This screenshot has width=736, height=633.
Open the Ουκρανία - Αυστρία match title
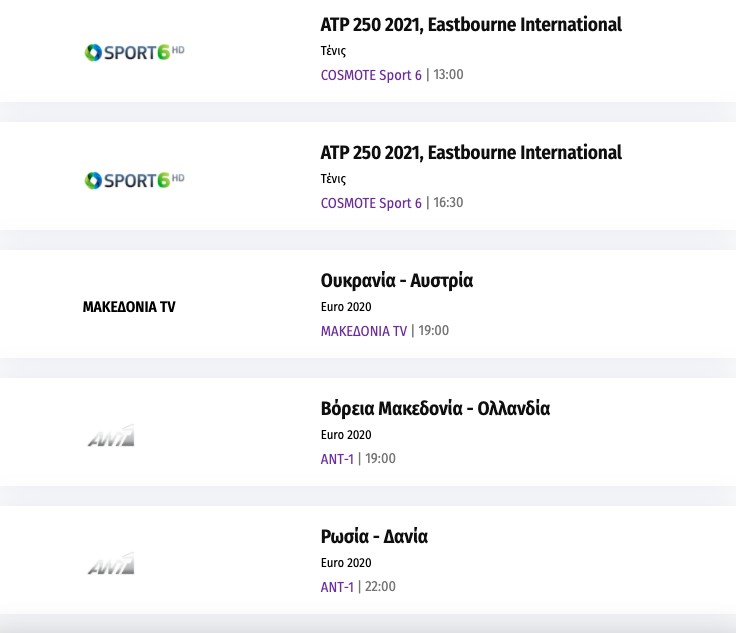coord(396,281)
